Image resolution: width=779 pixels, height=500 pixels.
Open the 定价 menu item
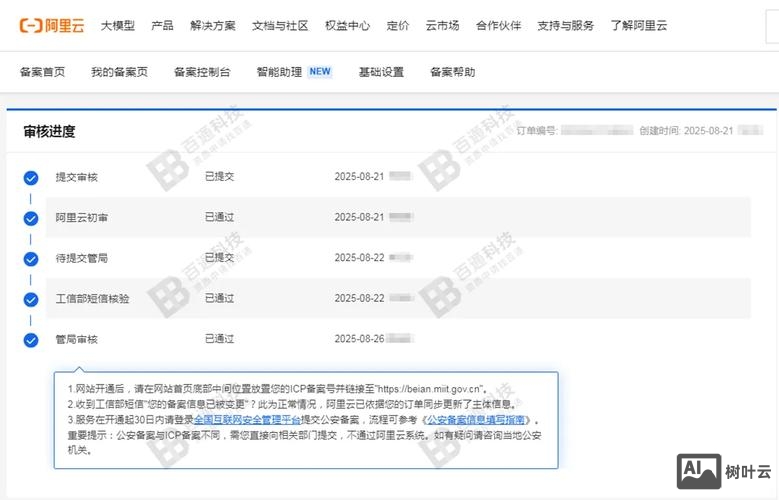[398, 25]
